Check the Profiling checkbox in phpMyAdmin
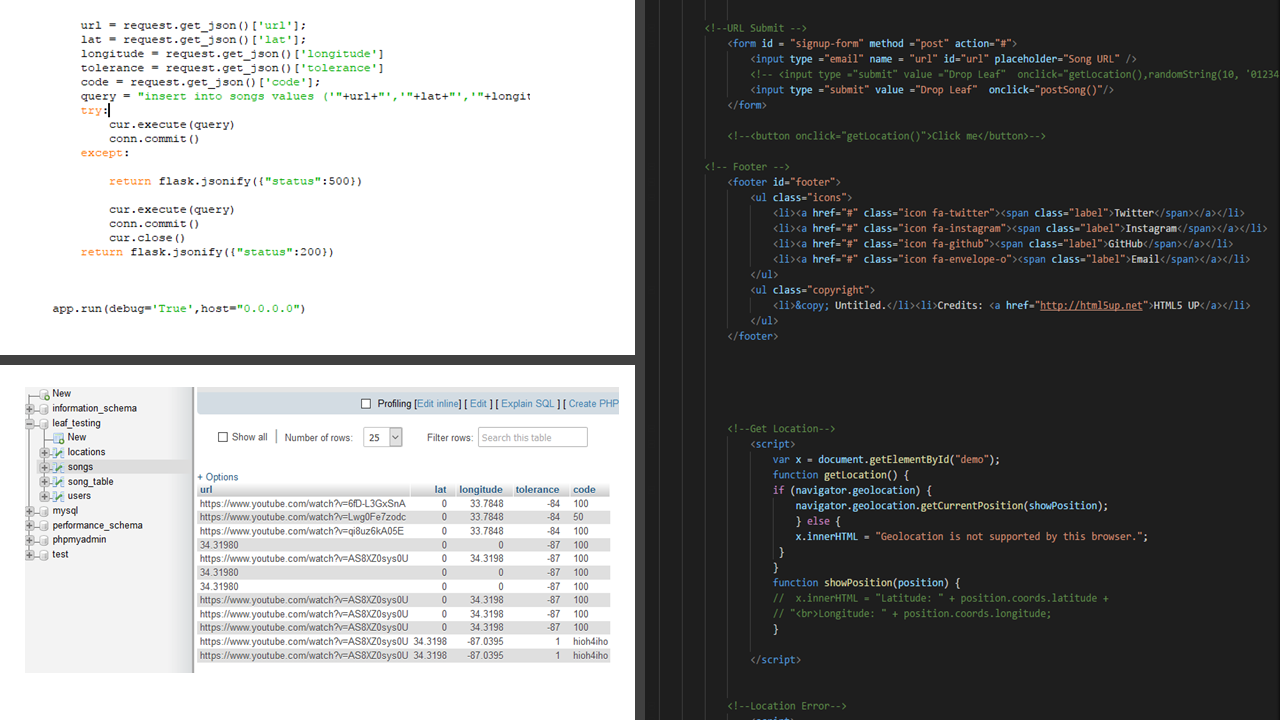Image resolution: width=1280 pixels, height=720 pixels. pyautogui.click(x=366, y=404)
